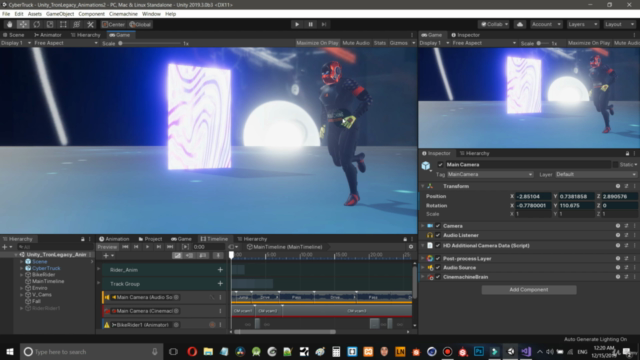
Task: Click the add button on the Rider_Anim track
Action: tap(220, 270)
